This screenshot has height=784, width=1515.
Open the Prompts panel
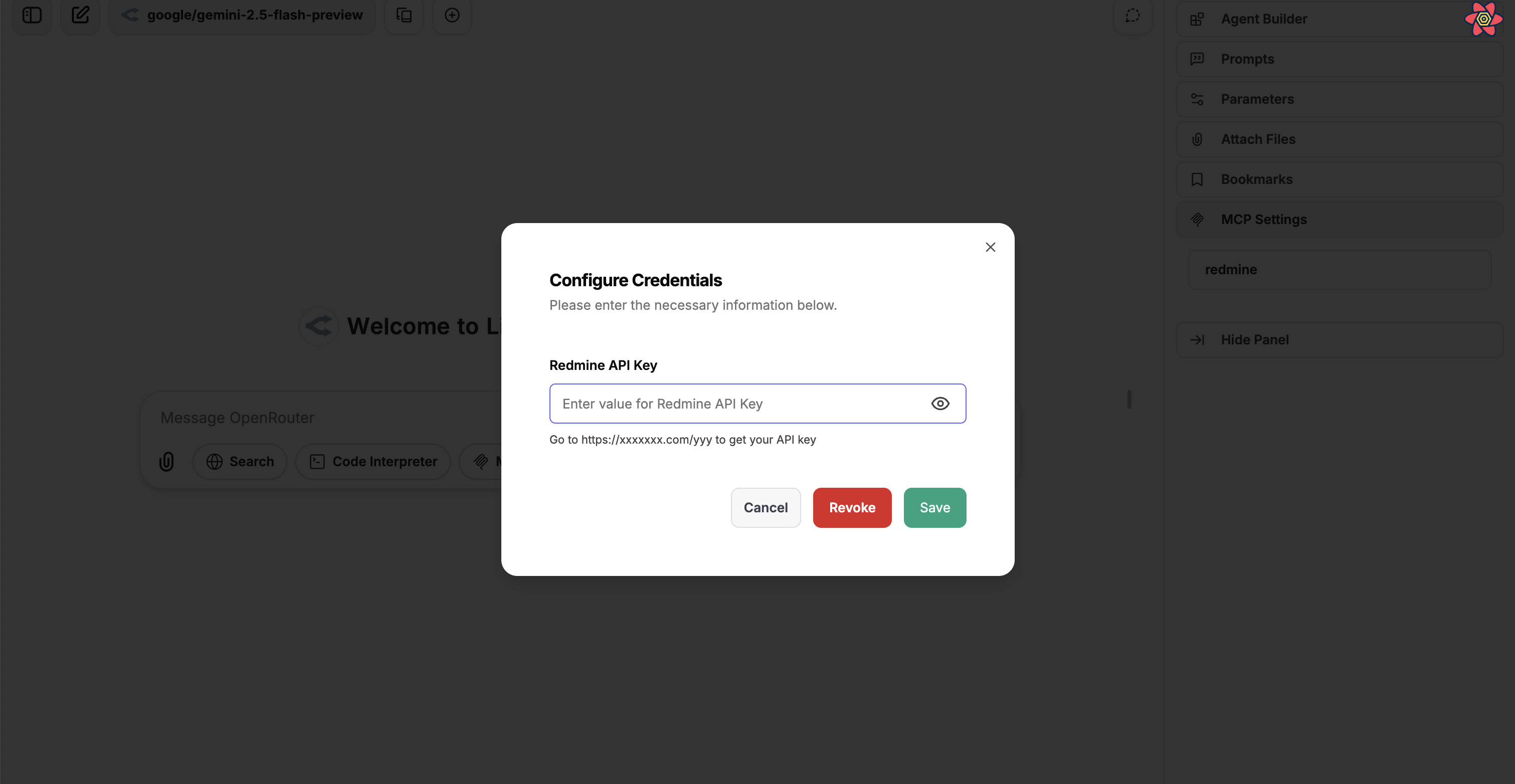(x=1339, y=59)
